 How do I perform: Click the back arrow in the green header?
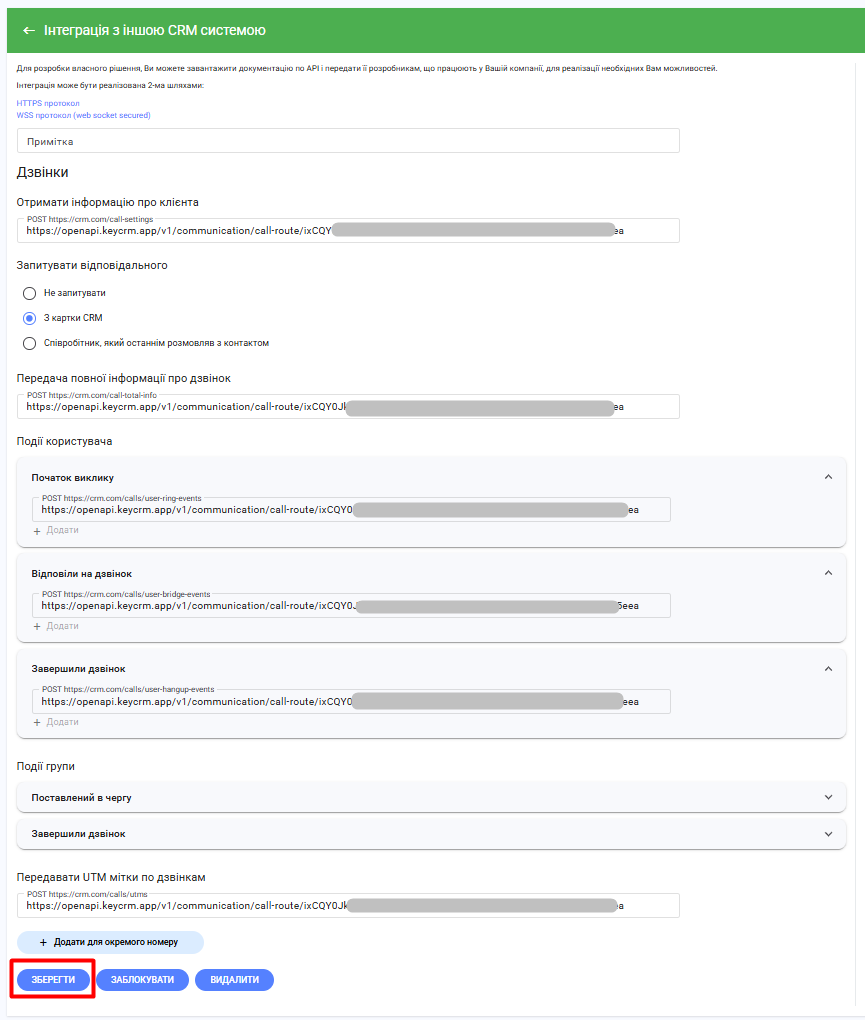(29, 30)
